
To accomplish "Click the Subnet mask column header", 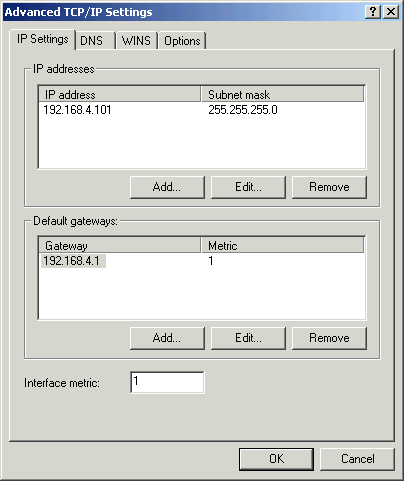I will (x=283, y=95).
